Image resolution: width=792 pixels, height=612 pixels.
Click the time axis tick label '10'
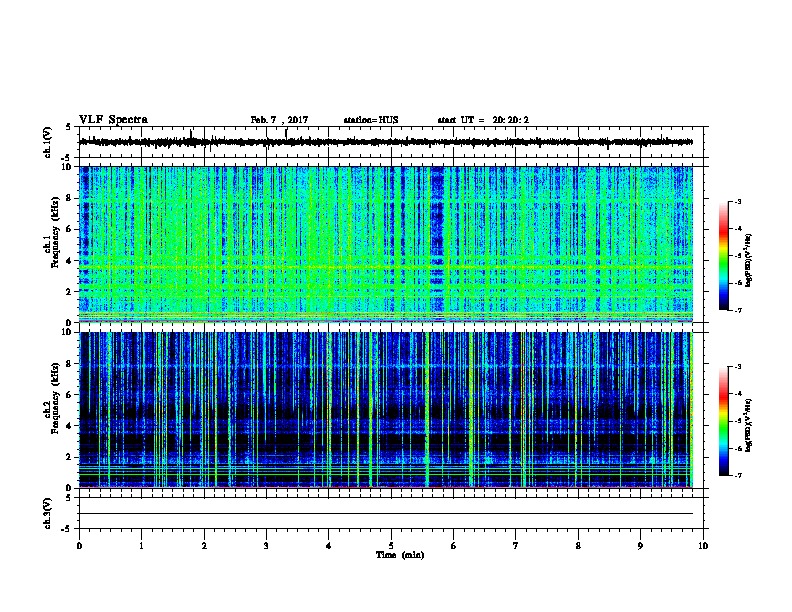pyautogui.click(x=703, y=546)
